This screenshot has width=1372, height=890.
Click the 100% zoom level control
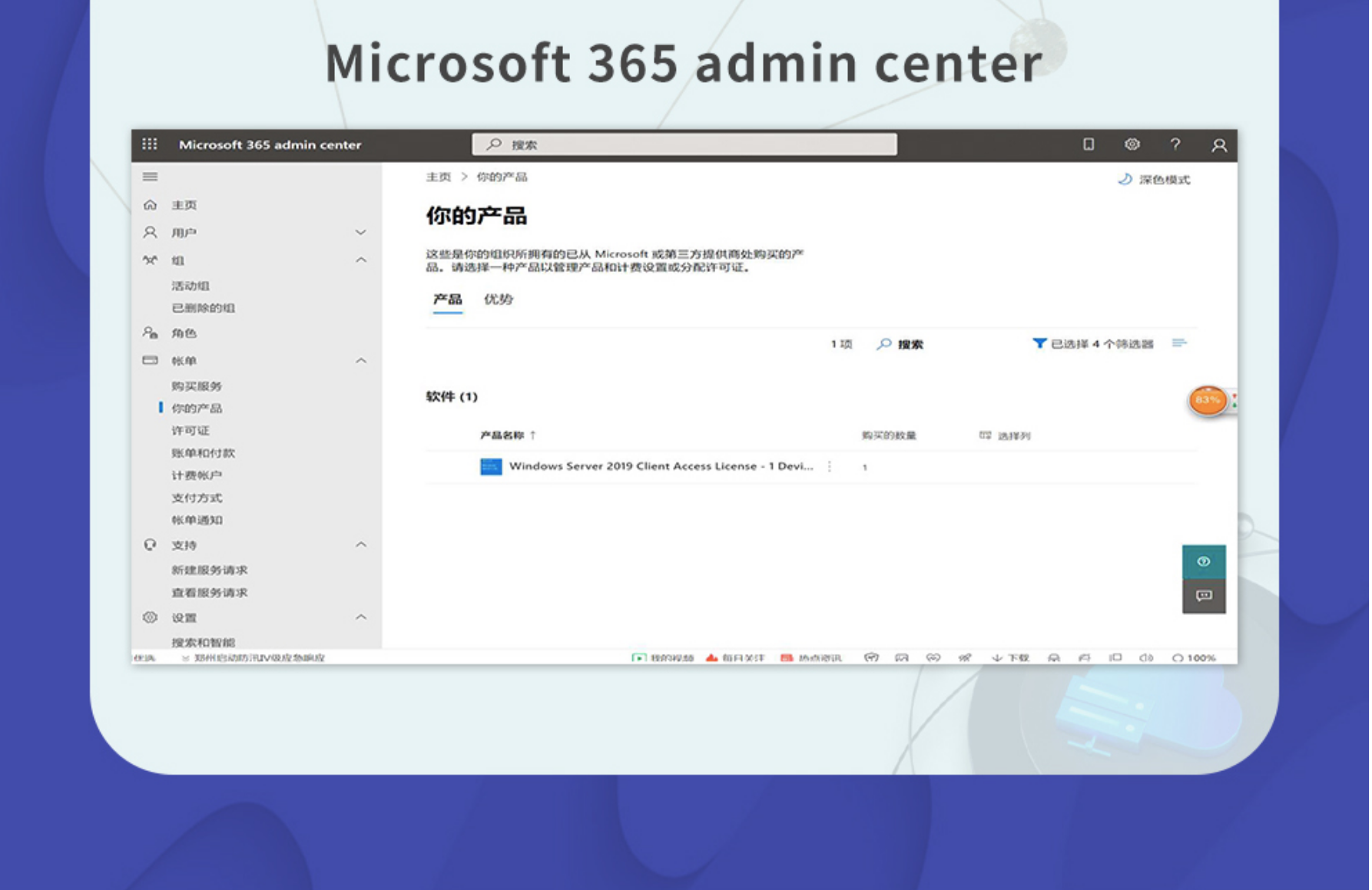[x=1194, y=658]
